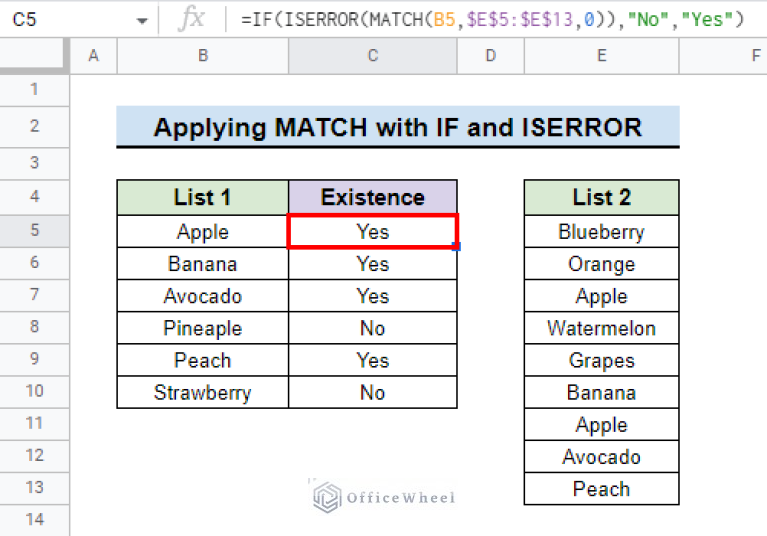The width and height of the screenshot is (767, 536).
Task: Click the fill handle of cell C5
Action: click(457, 247)
